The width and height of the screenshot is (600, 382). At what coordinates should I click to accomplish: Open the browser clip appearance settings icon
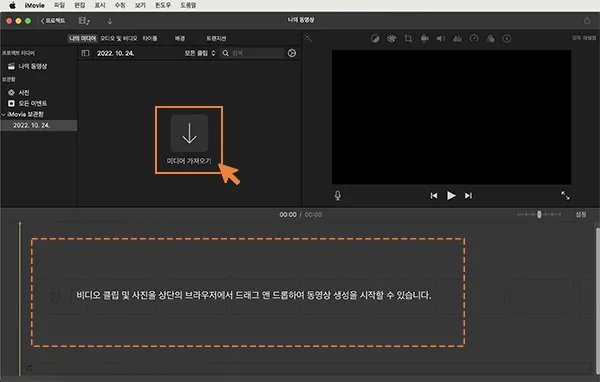click(x=292, y=53)
